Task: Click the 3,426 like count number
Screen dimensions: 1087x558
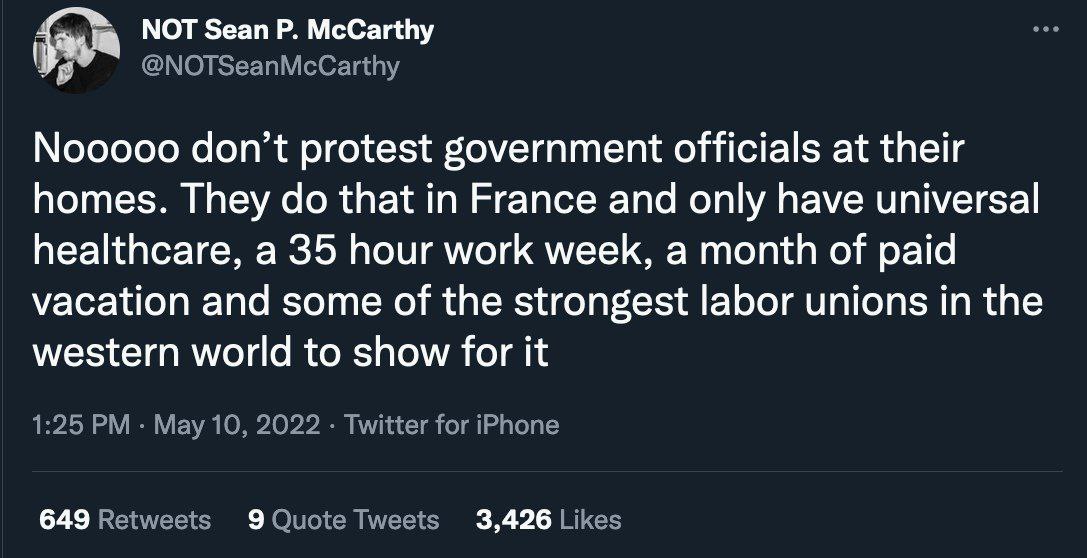Action: click(x=514, y=520)
